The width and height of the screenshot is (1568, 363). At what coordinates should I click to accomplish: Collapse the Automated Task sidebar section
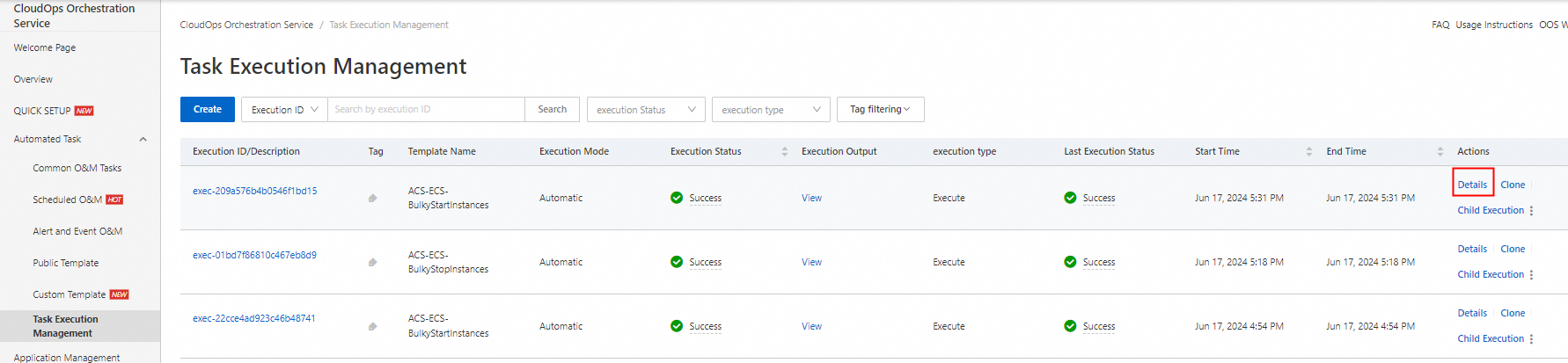point(143,140)
